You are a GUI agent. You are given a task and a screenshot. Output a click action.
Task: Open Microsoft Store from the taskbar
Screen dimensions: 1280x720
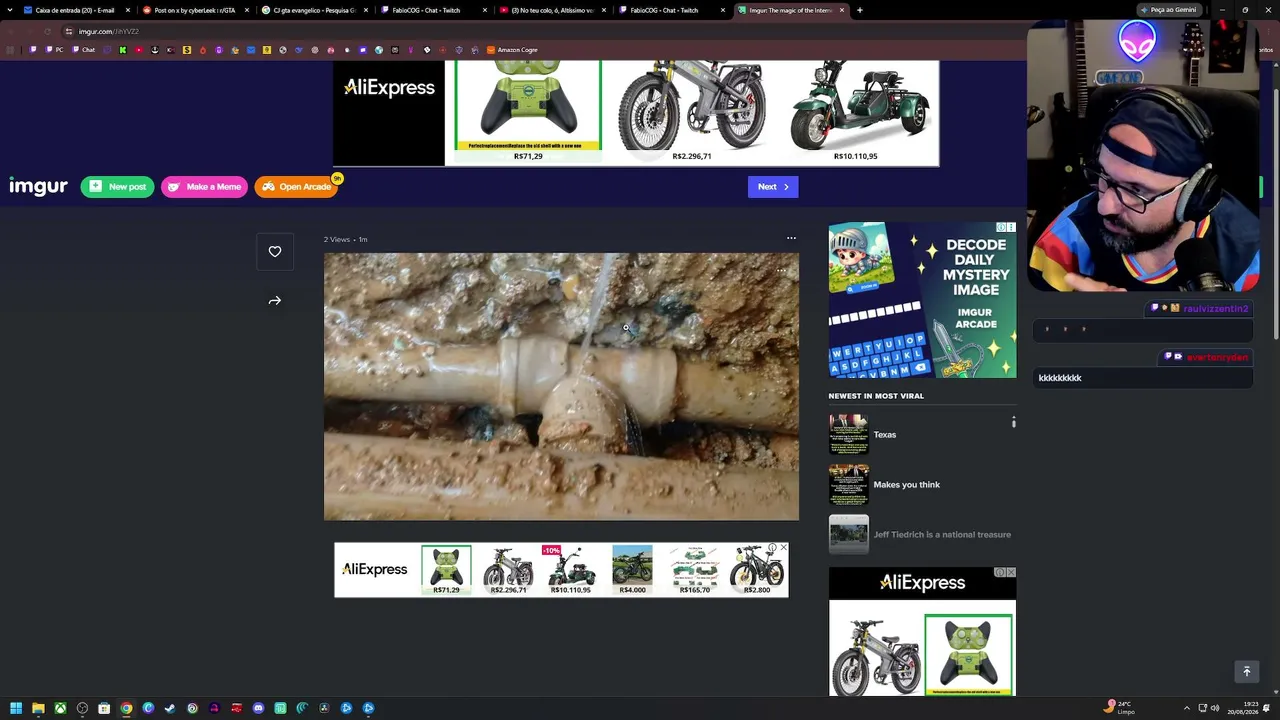tap(104, 708)
